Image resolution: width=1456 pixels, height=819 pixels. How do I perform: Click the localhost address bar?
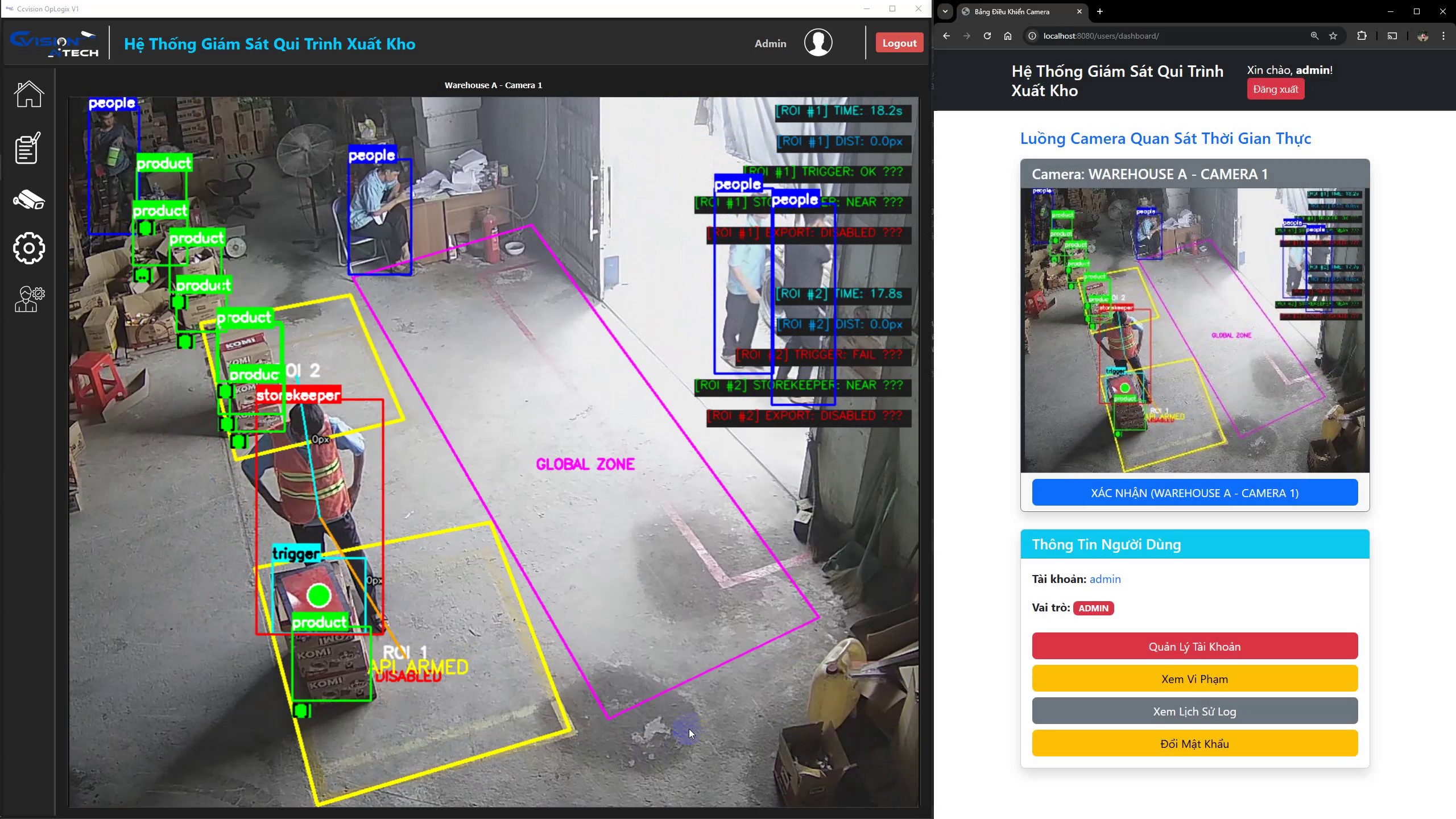[1172, 36]
